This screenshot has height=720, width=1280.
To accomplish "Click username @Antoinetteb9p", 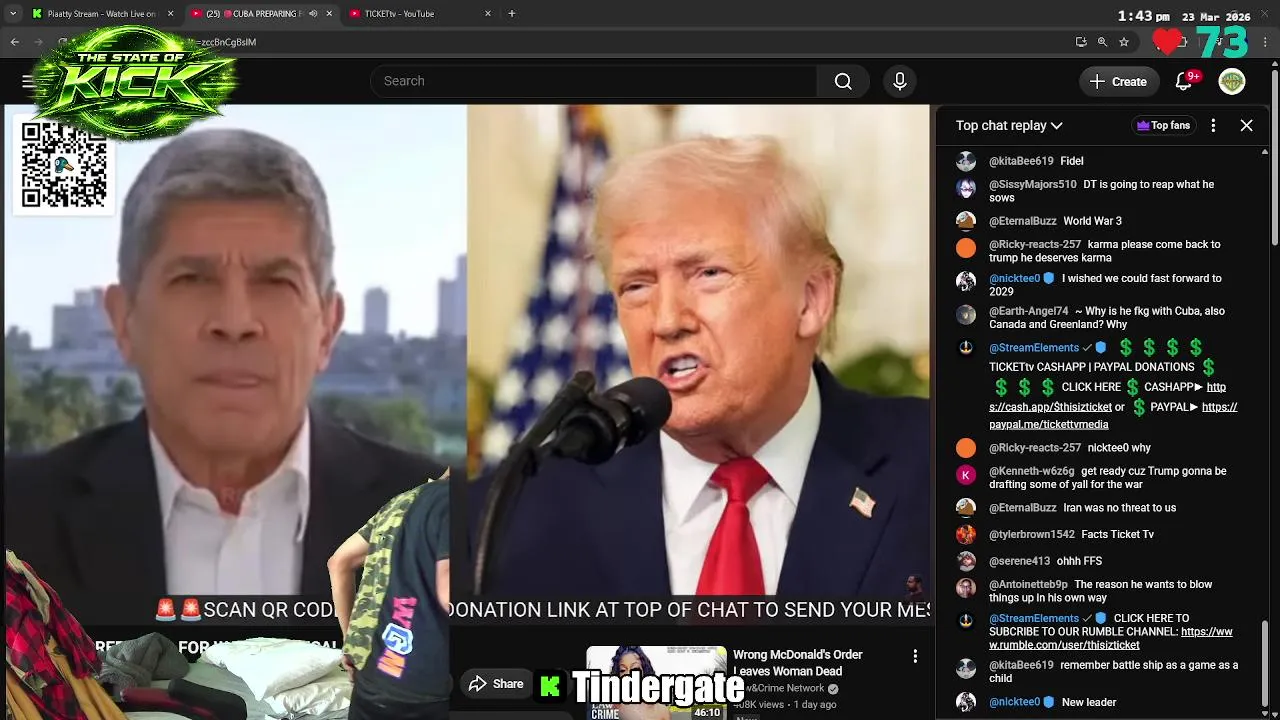I will 1029,584.
